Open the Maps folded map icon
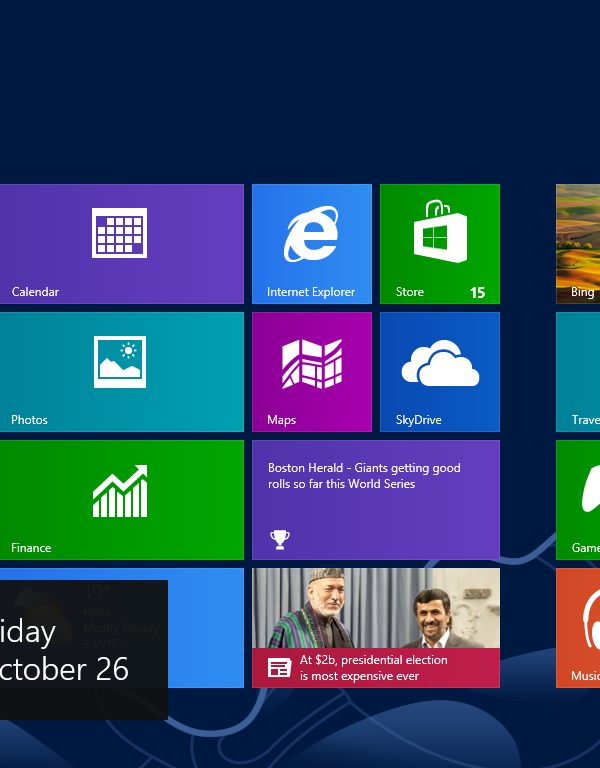The width and height of the screenshot is (600, 768). coord(312,362)
